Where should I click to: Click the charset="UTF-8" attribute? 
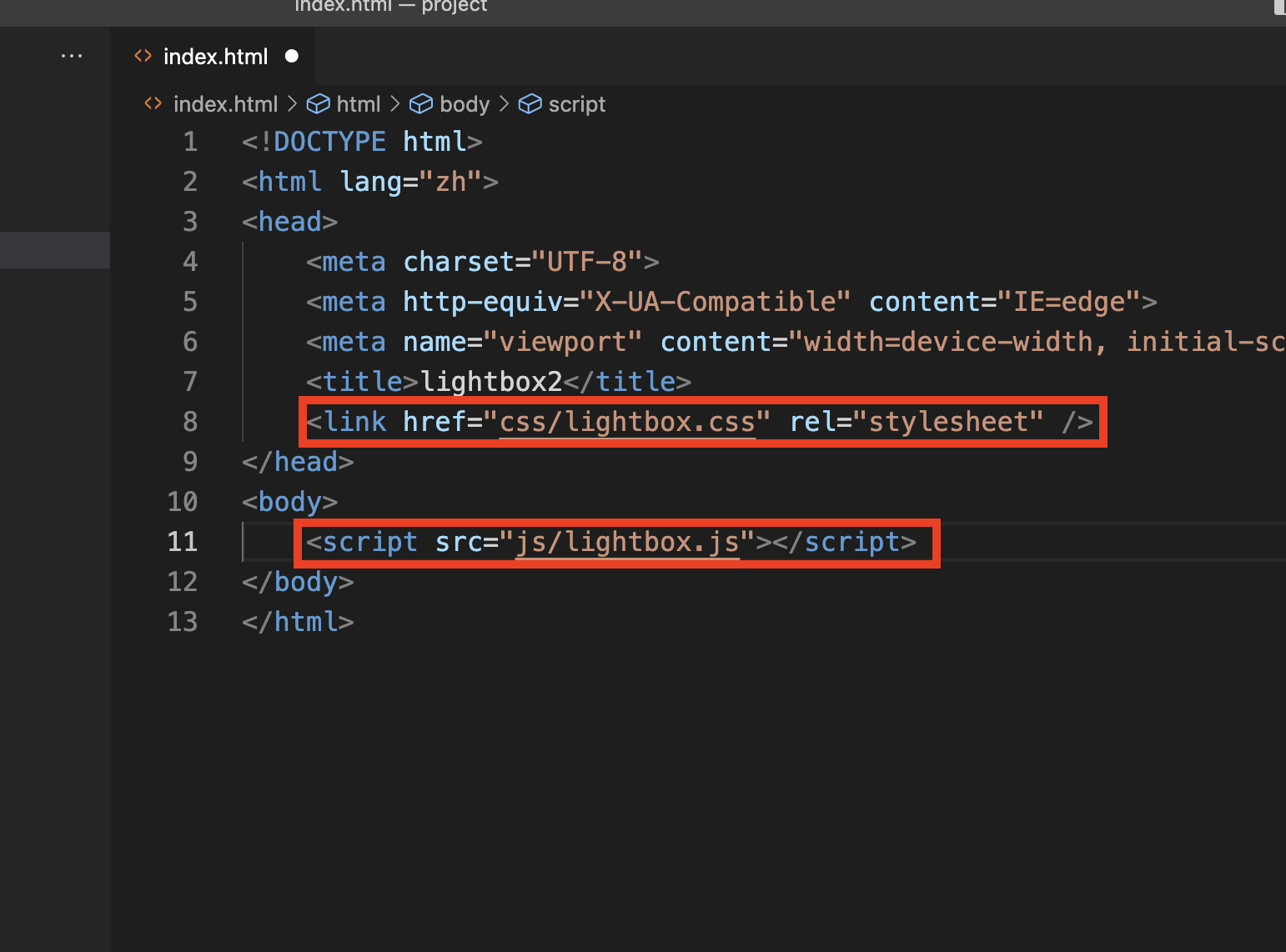pyautogui.click(x=523, y=262)
